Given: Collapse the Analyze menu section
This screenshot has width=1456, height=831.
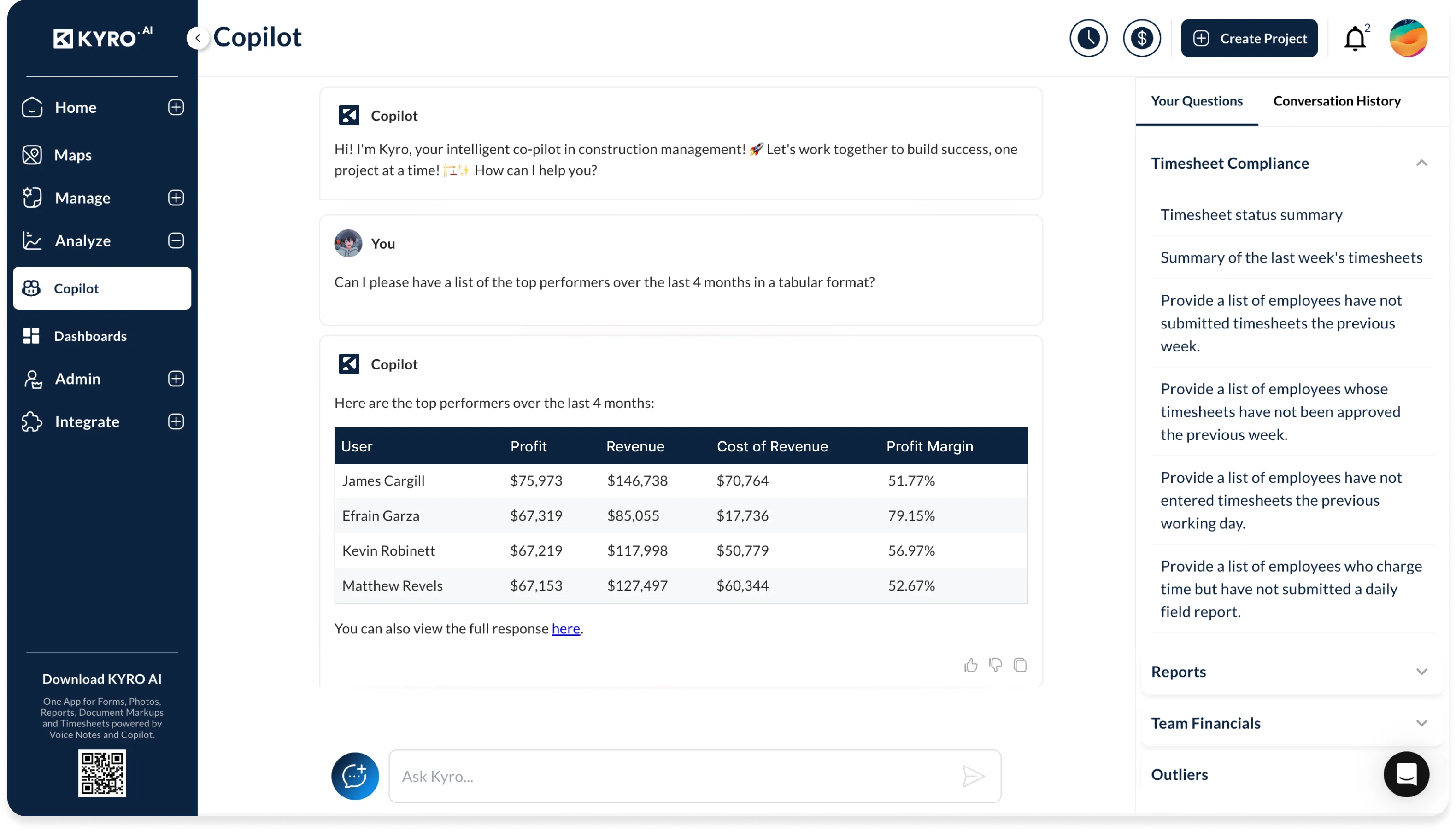Looking at the screenshot, I should point(176,241).
